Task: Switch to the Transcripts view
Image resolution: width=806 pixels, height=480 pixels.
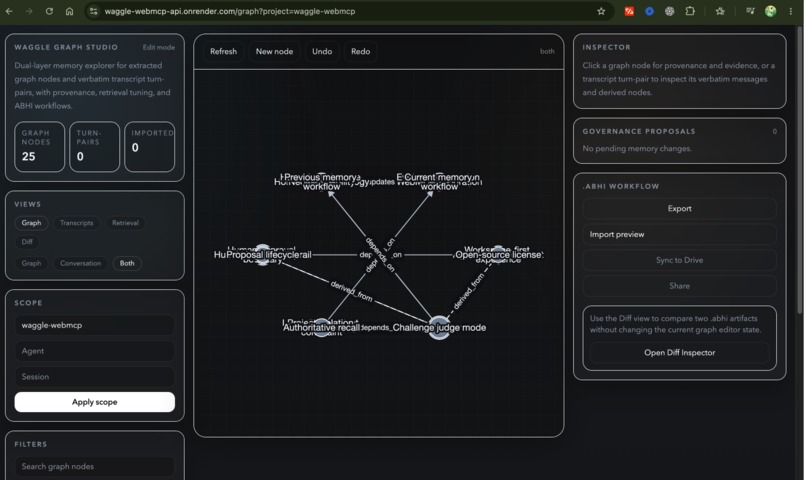Action: 77,223
